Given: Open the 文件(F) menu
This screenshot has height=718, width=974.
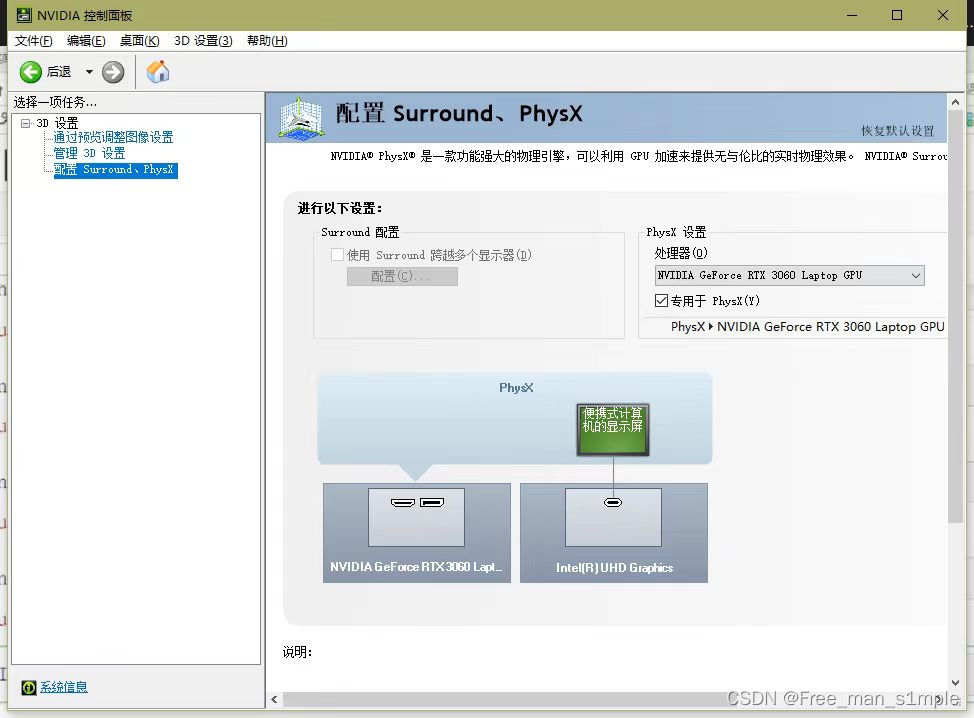Looking at the screenshot, I should pos(34,41).
